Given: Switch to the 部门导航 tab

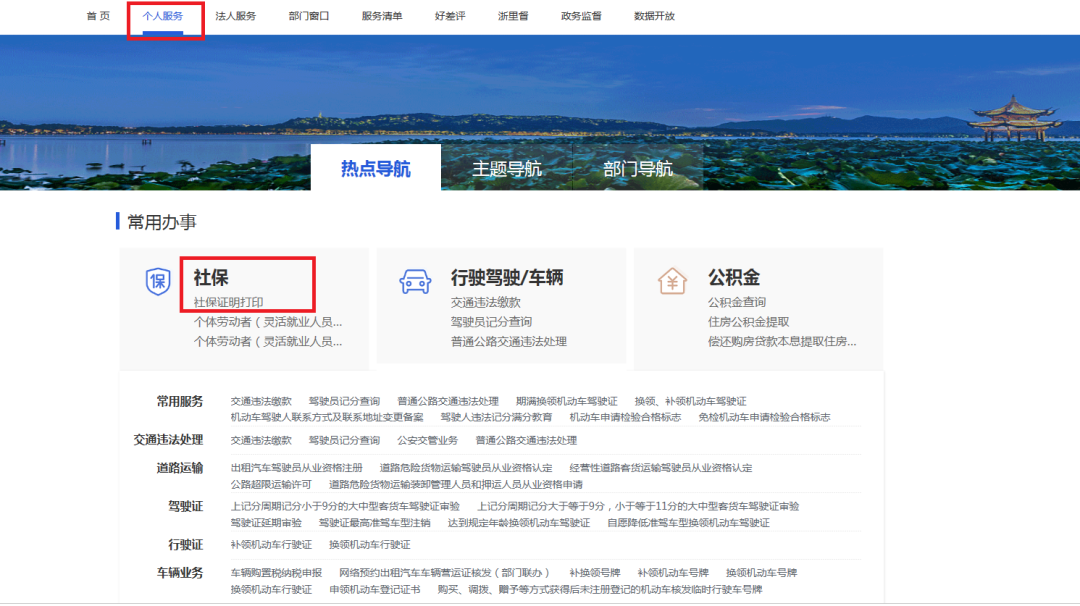Looking at the screenshot, I should (x=637, y=169).
